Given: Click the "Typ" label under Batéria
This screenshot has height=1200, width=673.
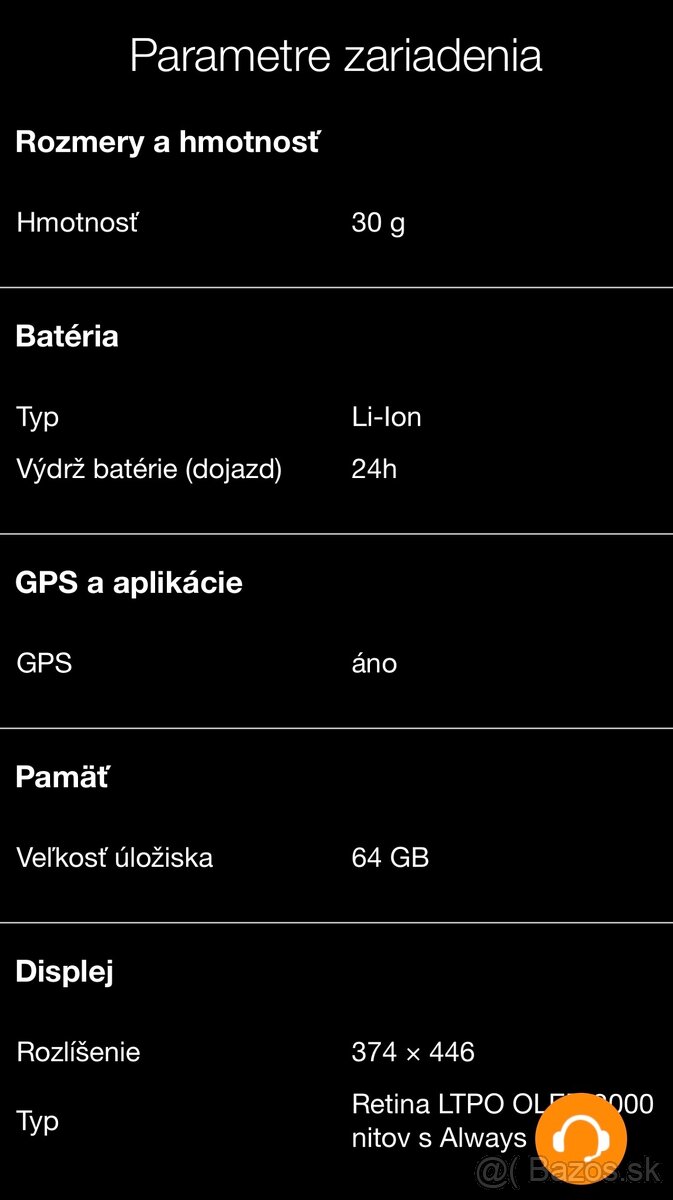Looking at the screenshot, I should (39, 417).
